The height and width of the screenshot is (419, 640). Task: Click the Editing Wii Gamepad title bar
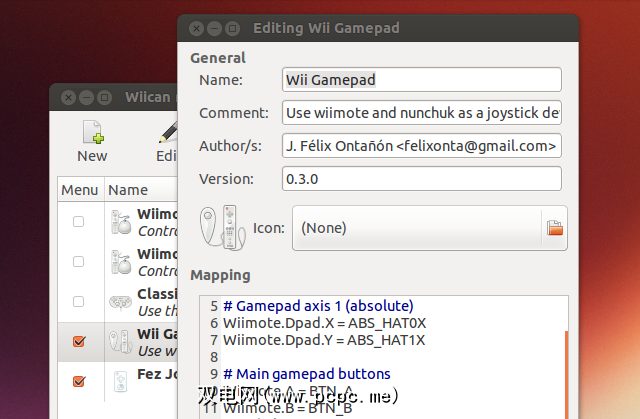(x=378, y=28)
